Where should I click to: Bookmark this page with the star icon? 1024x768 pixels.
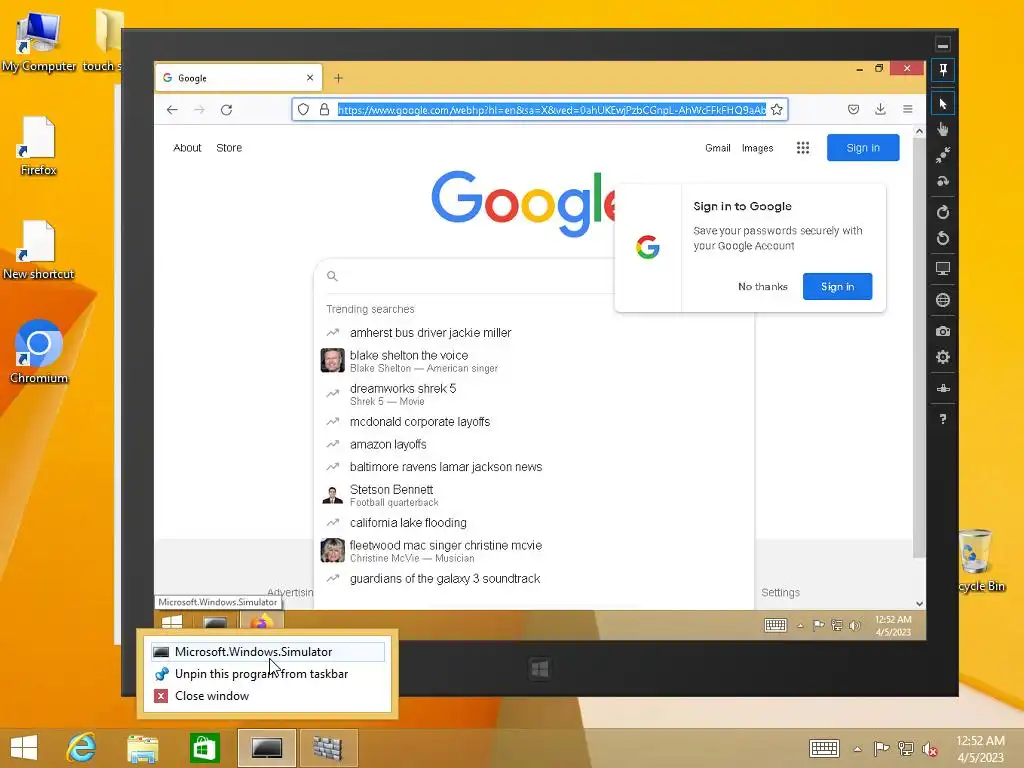(776, 110)
